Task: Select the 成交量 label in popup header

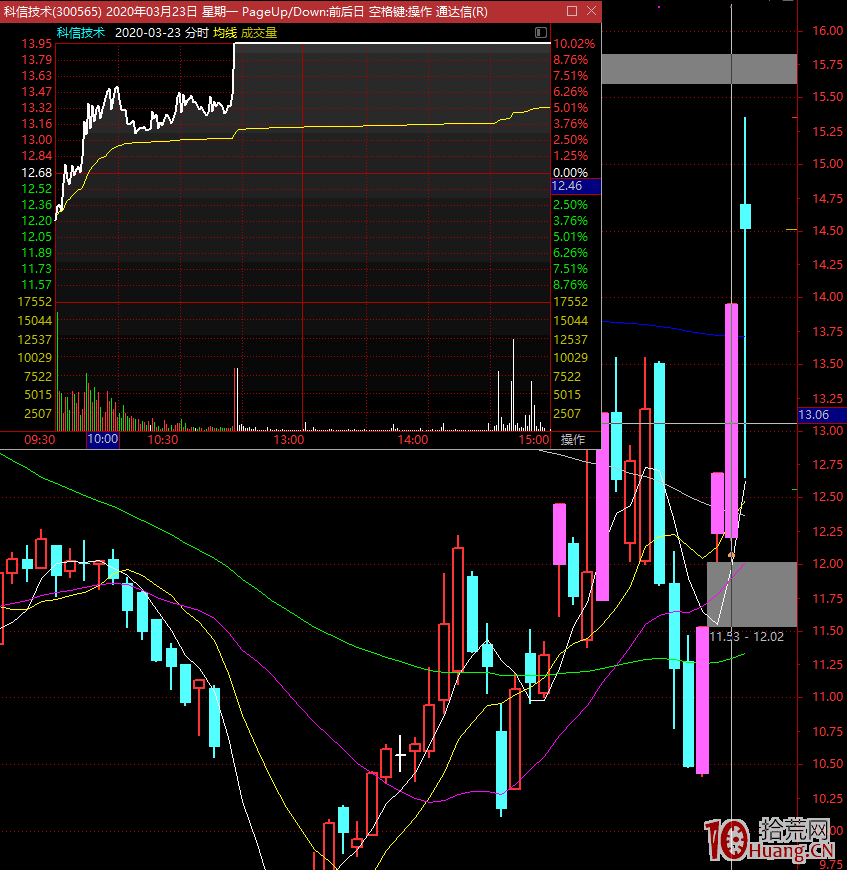Action: pyautogui.click(x=259, y=33)
